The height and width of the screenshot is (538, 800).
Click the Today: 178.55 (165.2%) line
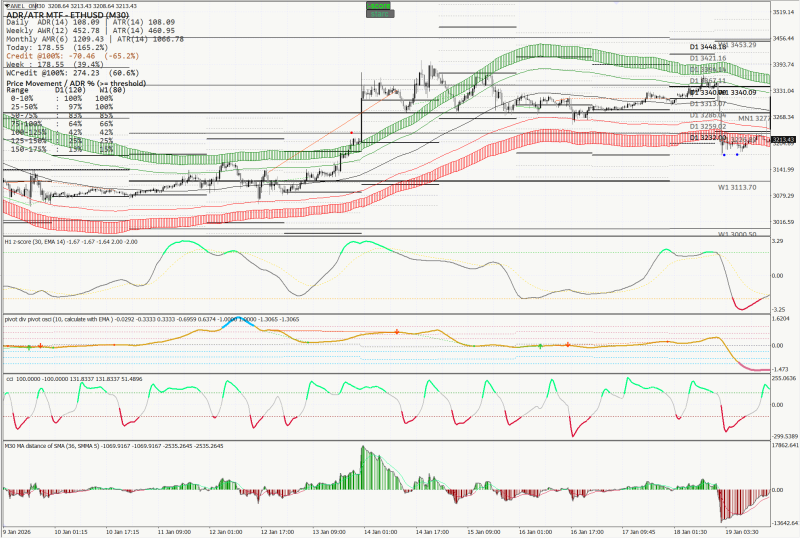pyautogui.click(x=55, y=47)
